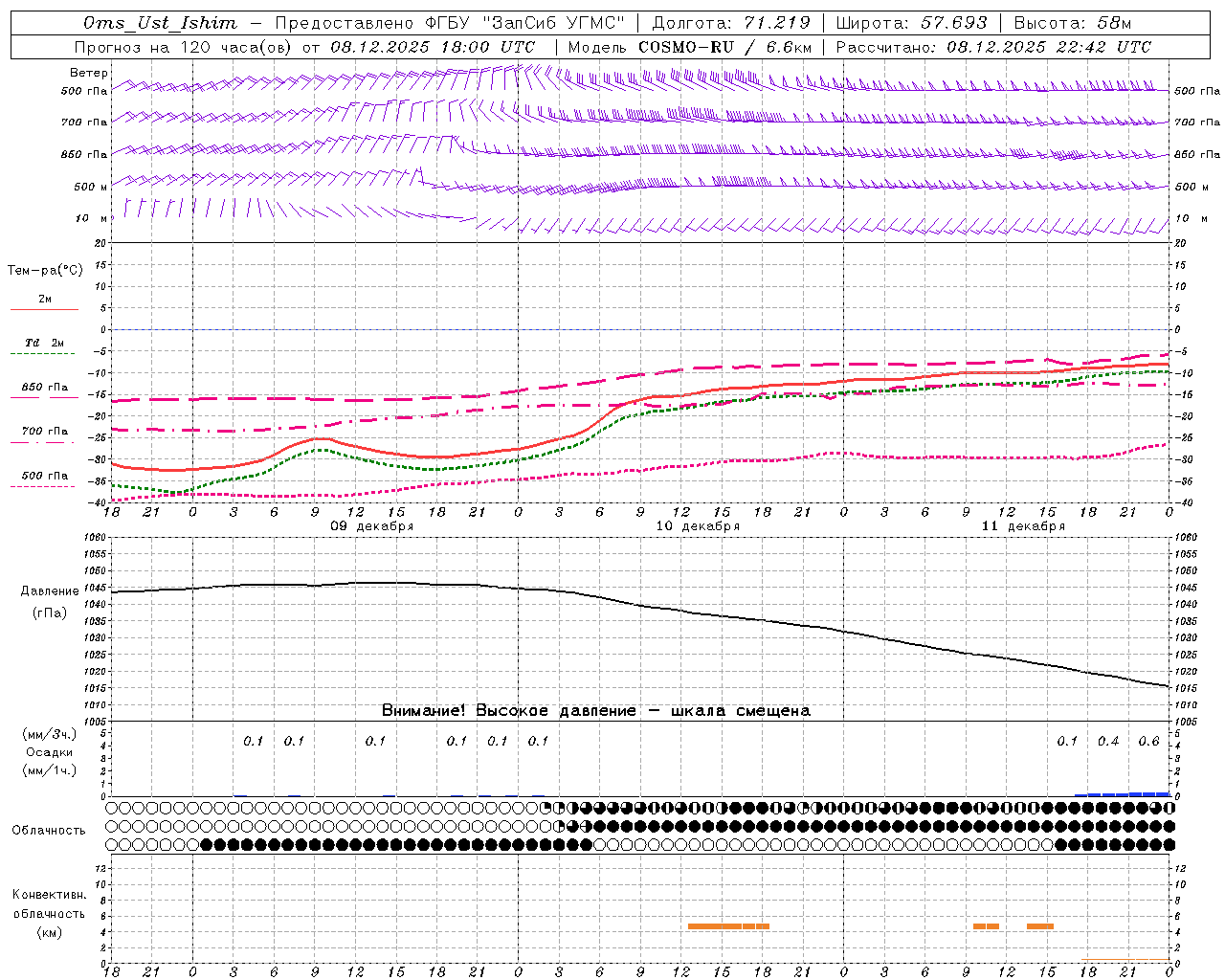Image resolution: width=1225 pixels, height=980 pixels.
Task: Click the precipitation value '0.6'
Action: click(x=1148, y=742)
